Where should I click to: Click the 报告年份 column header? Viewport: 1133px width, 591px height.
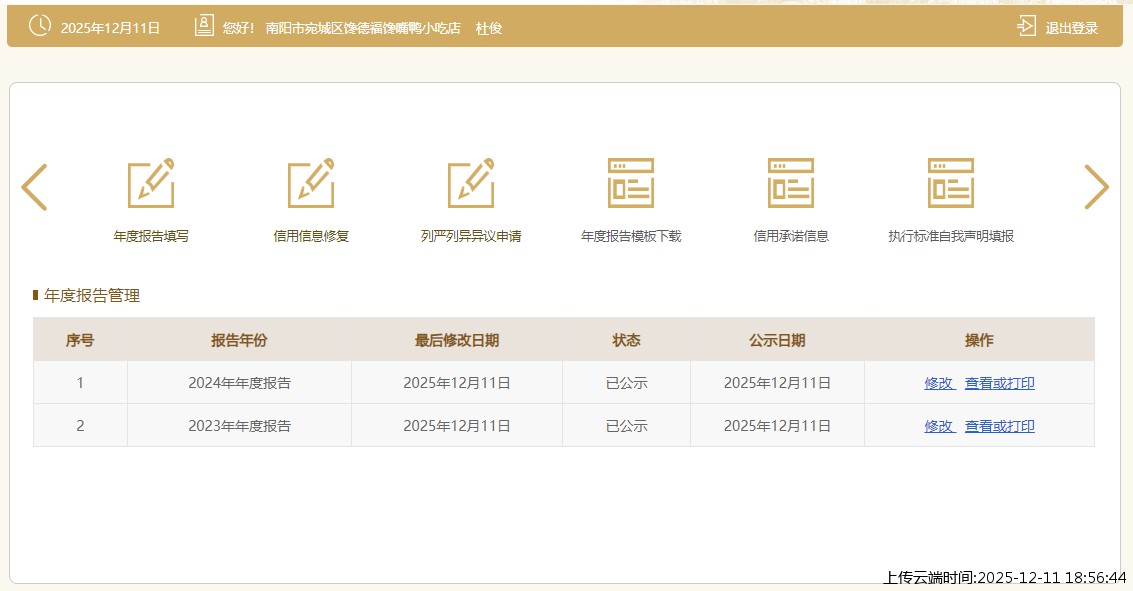tap(239, 340)
